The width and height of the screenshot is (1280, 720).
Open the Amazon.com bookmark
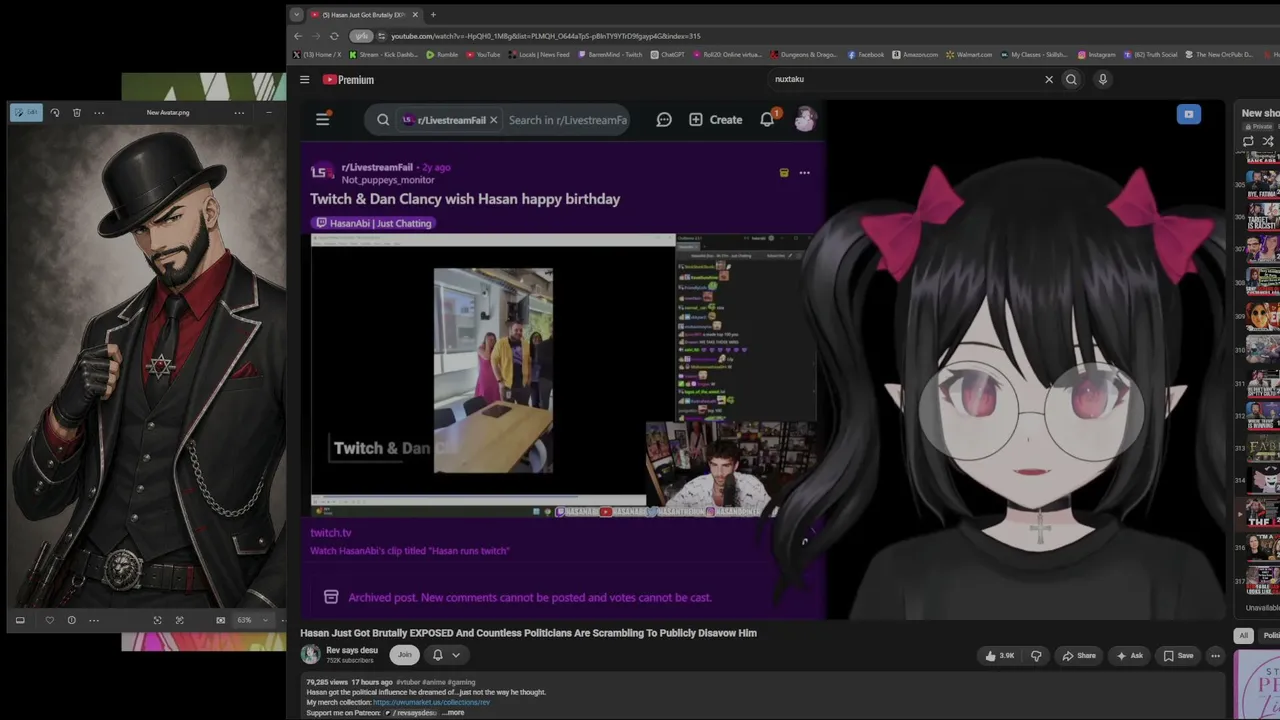click(x=915, y=55)
